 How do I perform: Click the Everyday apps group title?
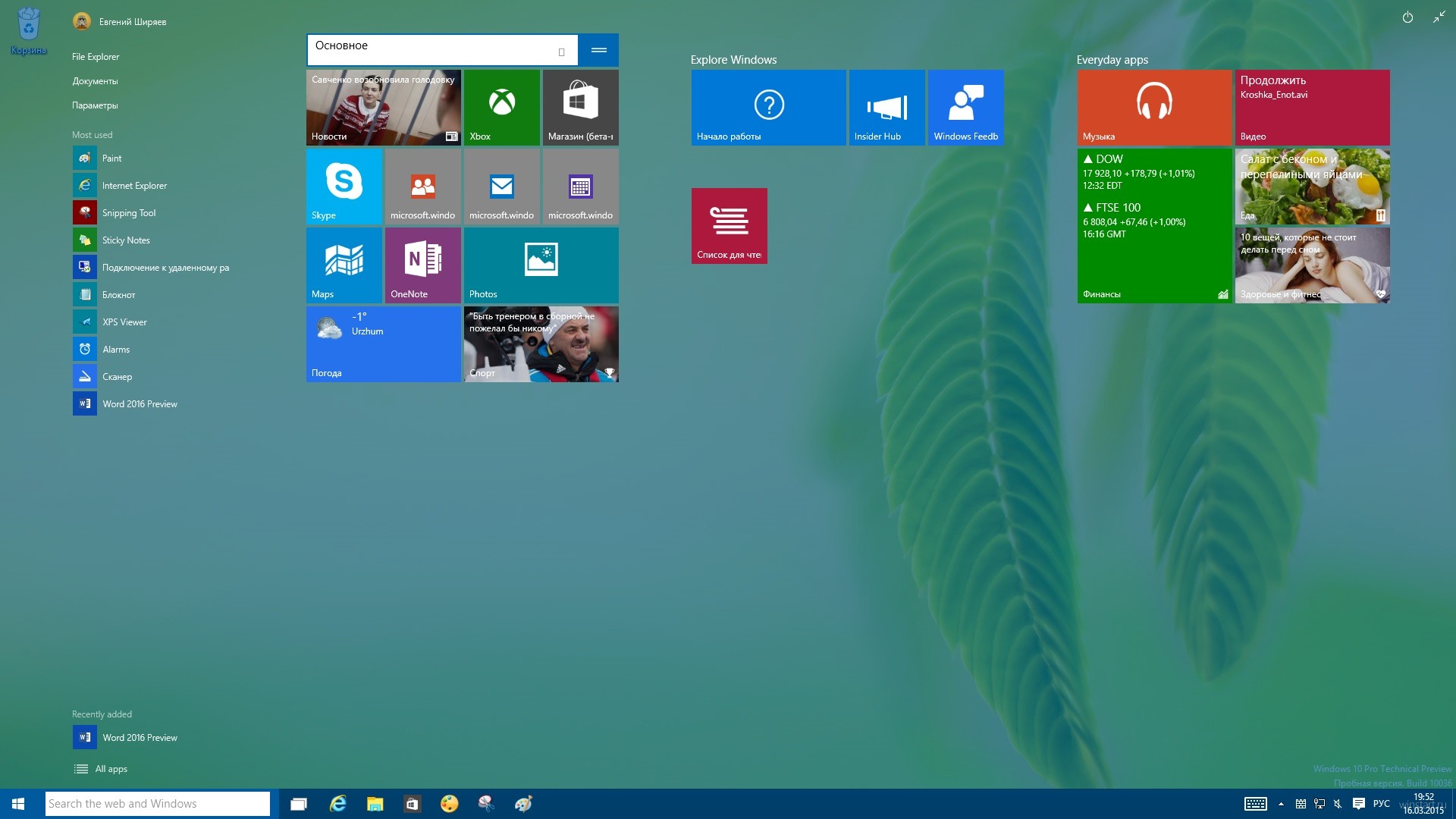[1112, 60]
